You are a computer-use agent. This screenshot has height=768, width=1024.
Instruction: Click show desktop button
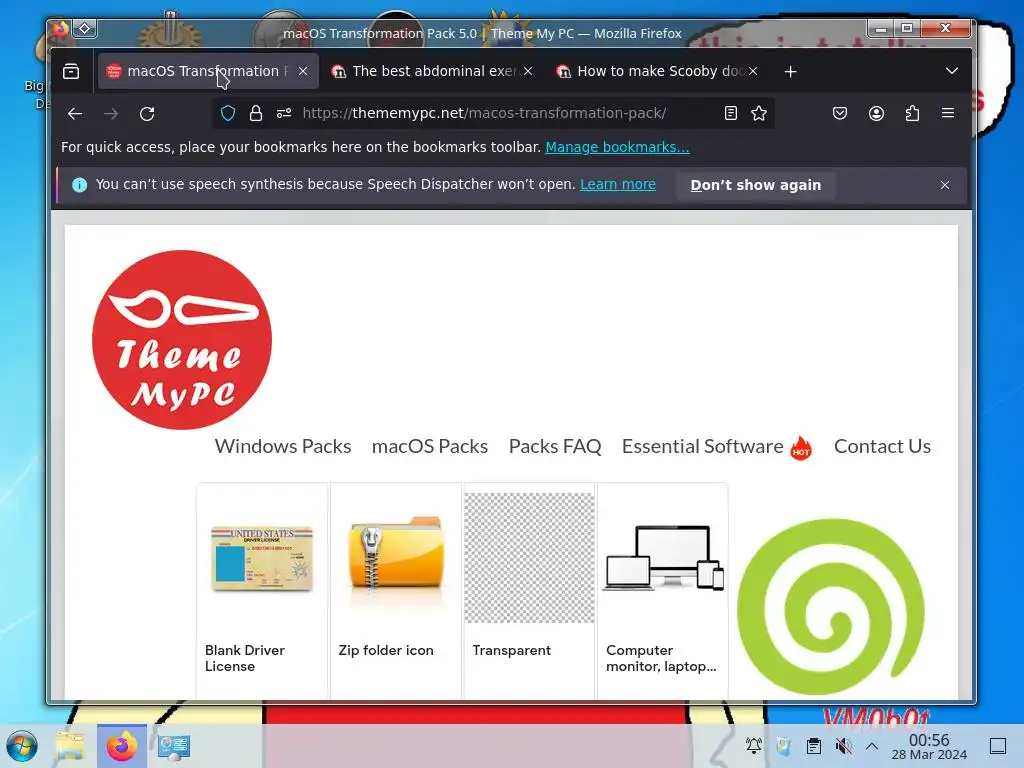(998, 746)
